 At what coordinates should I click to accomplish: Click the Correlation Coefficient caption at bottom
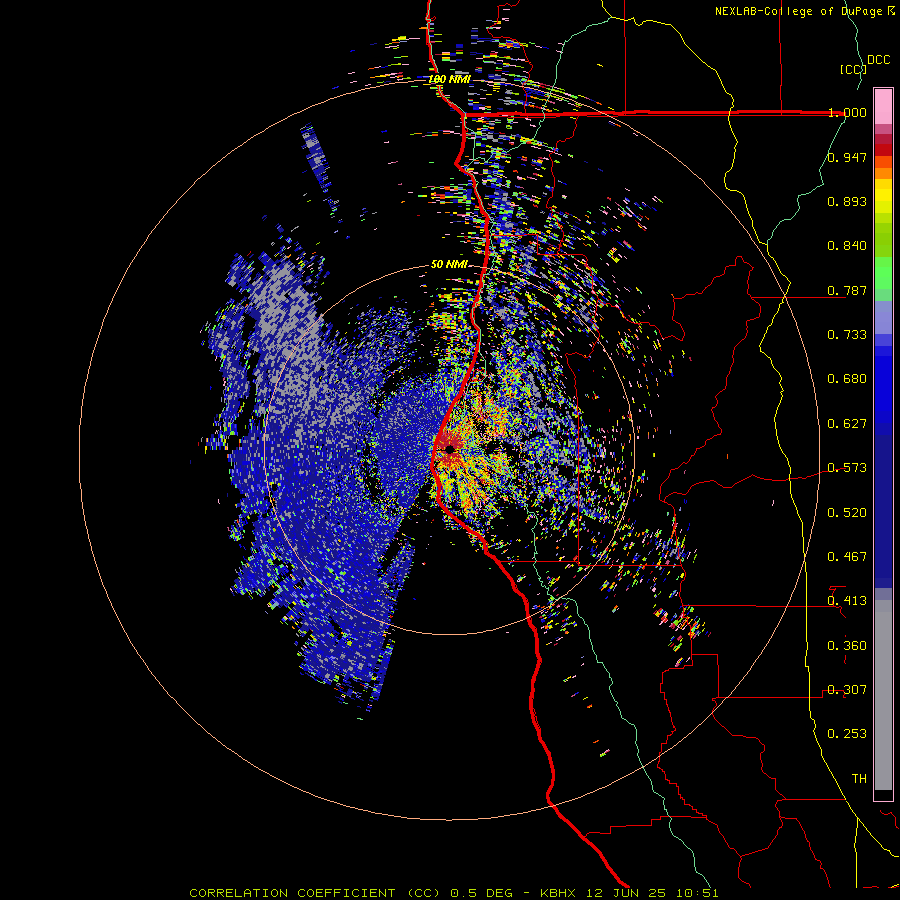click(454, 893)
